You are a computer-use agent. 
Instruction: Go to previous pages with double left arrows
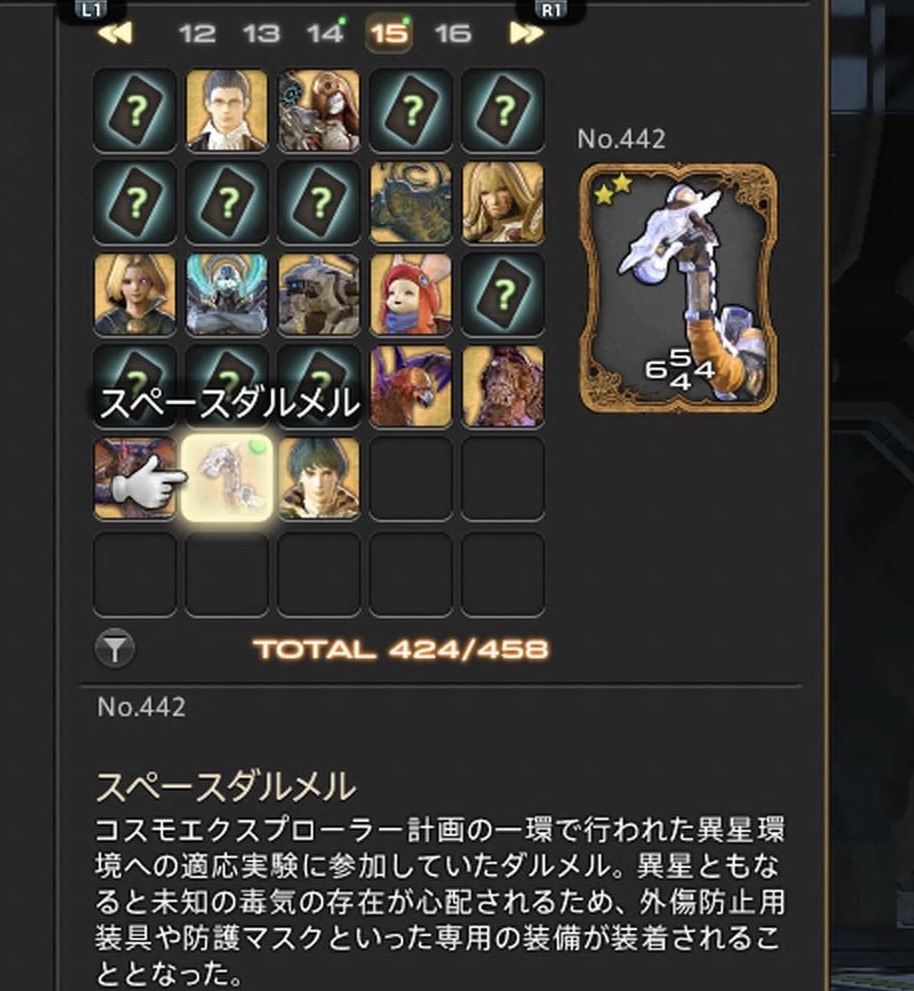tap(116, 33)
